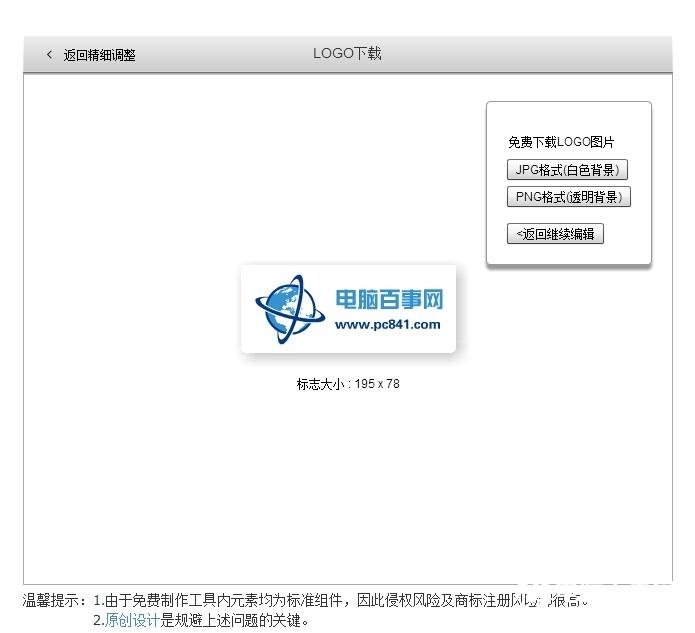This screenshot has height=633, width=695.
Task: Open the 原创设计 hyperlink
Action: (x=132, y=620)
